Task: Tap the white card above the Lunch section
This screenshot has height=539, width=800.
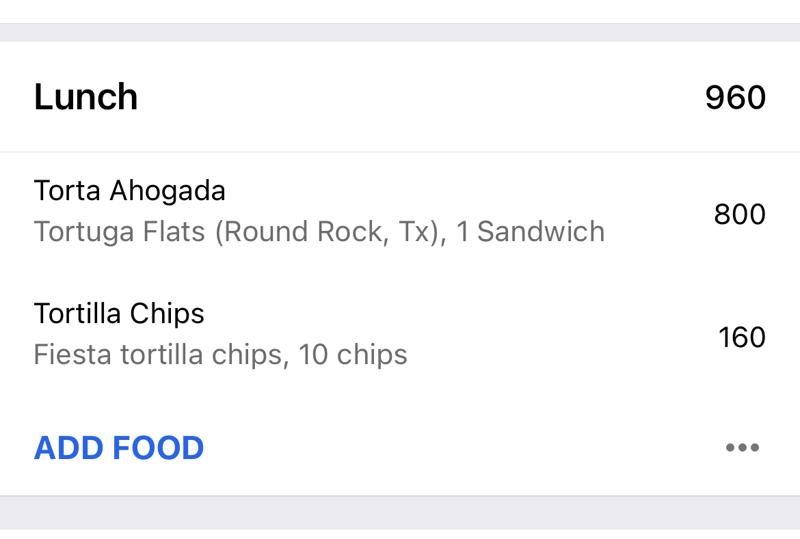Action: pos(400,10)
